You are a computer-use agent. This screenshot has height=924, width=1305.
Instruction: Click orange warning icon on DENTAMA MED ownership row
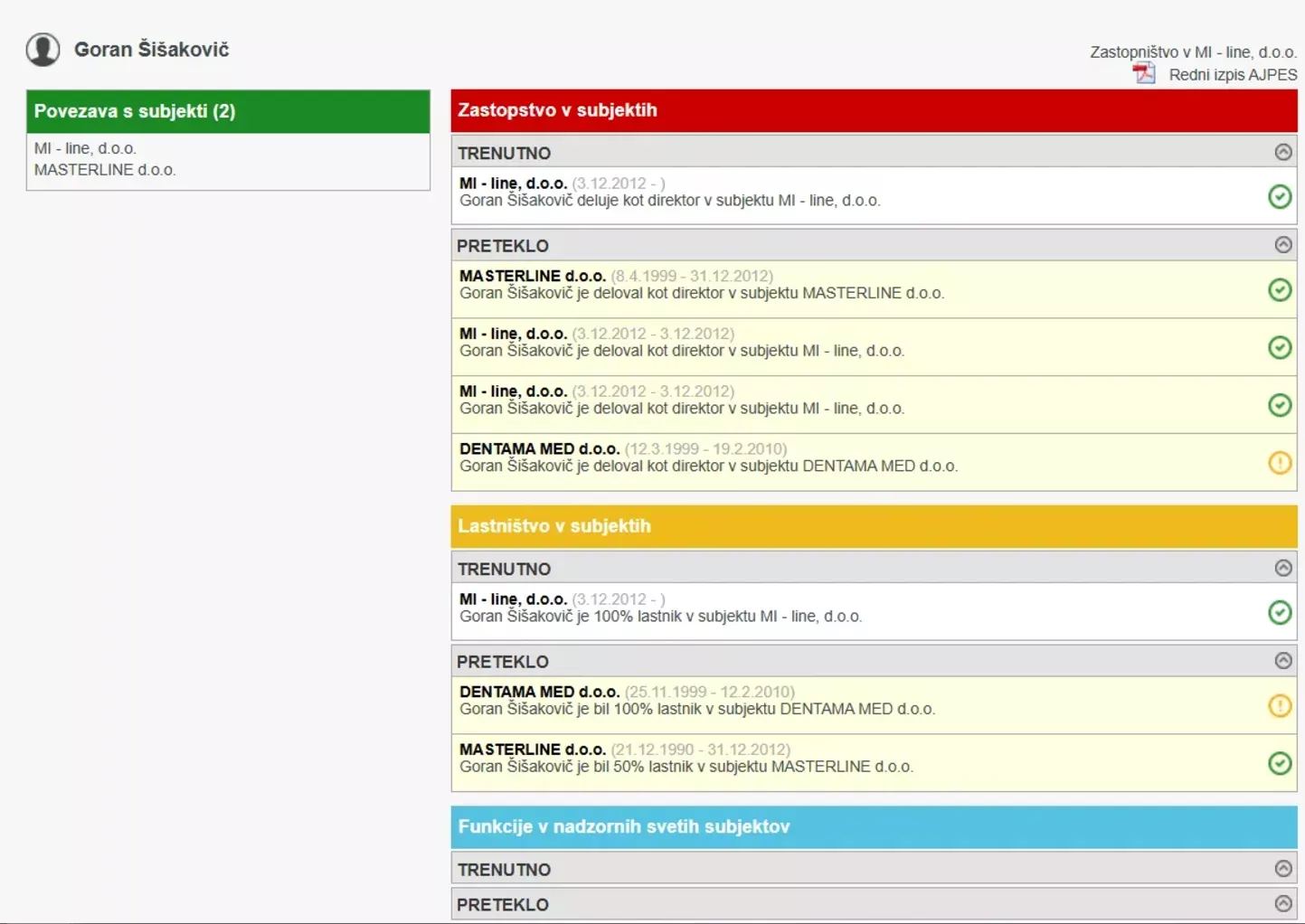(1279, 705)
